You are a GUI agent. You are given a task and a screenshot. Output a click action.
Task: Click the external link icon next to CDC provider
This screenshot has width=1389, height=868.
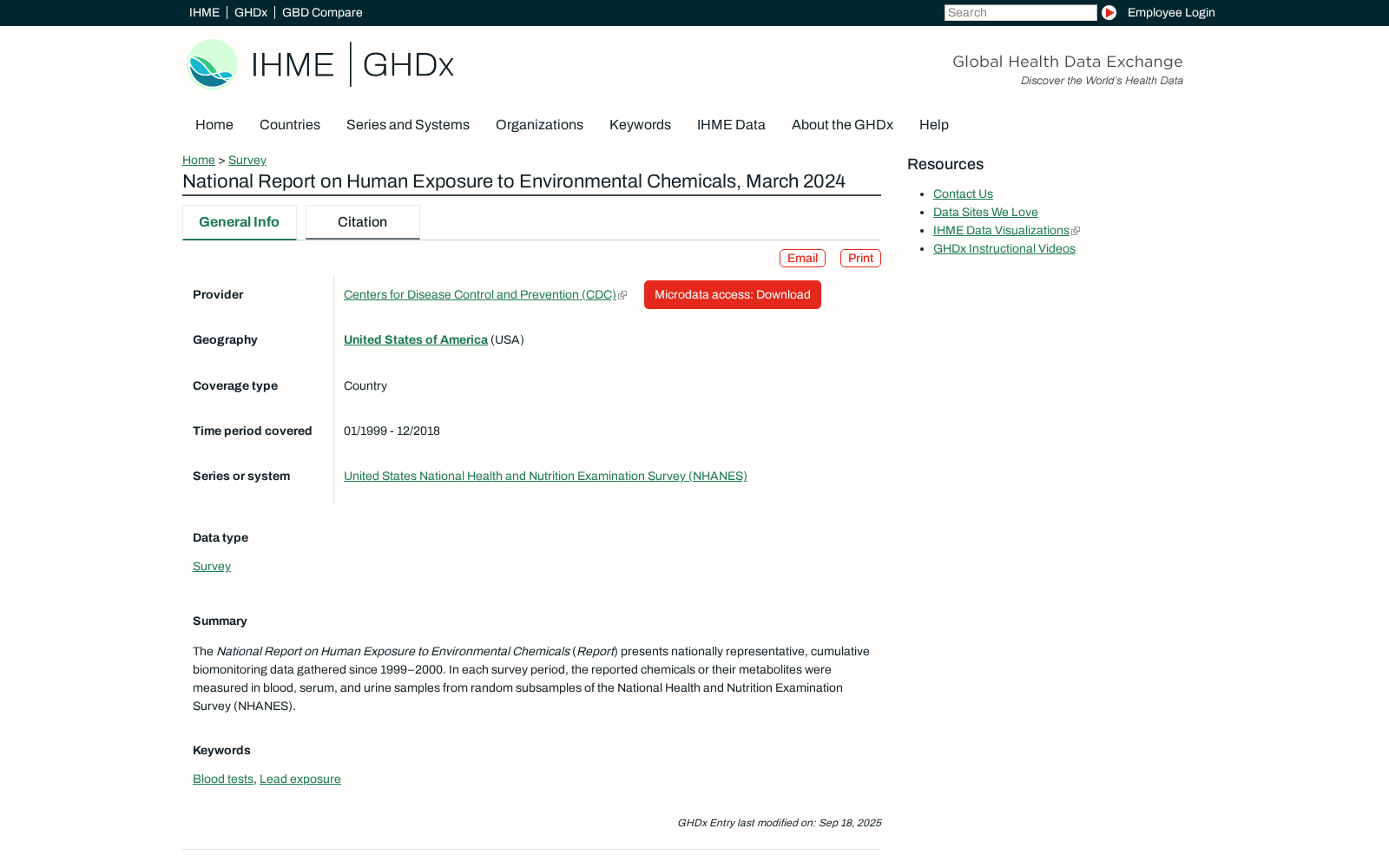pos(622,295)
